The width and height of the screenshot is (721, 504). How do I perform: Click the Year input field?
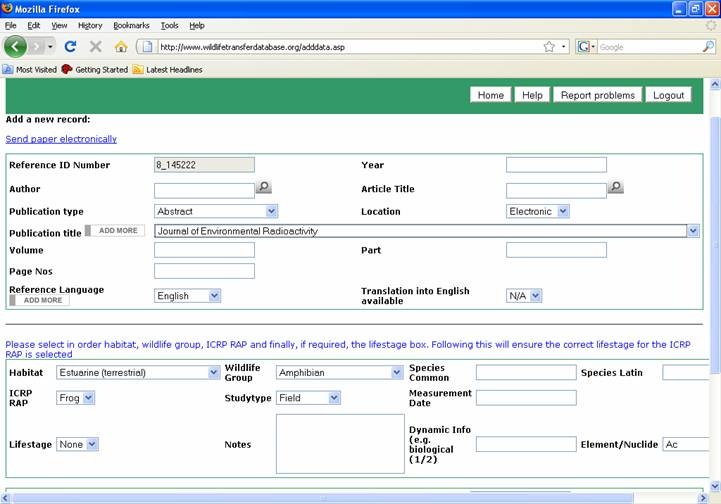(x=556, y=165)
